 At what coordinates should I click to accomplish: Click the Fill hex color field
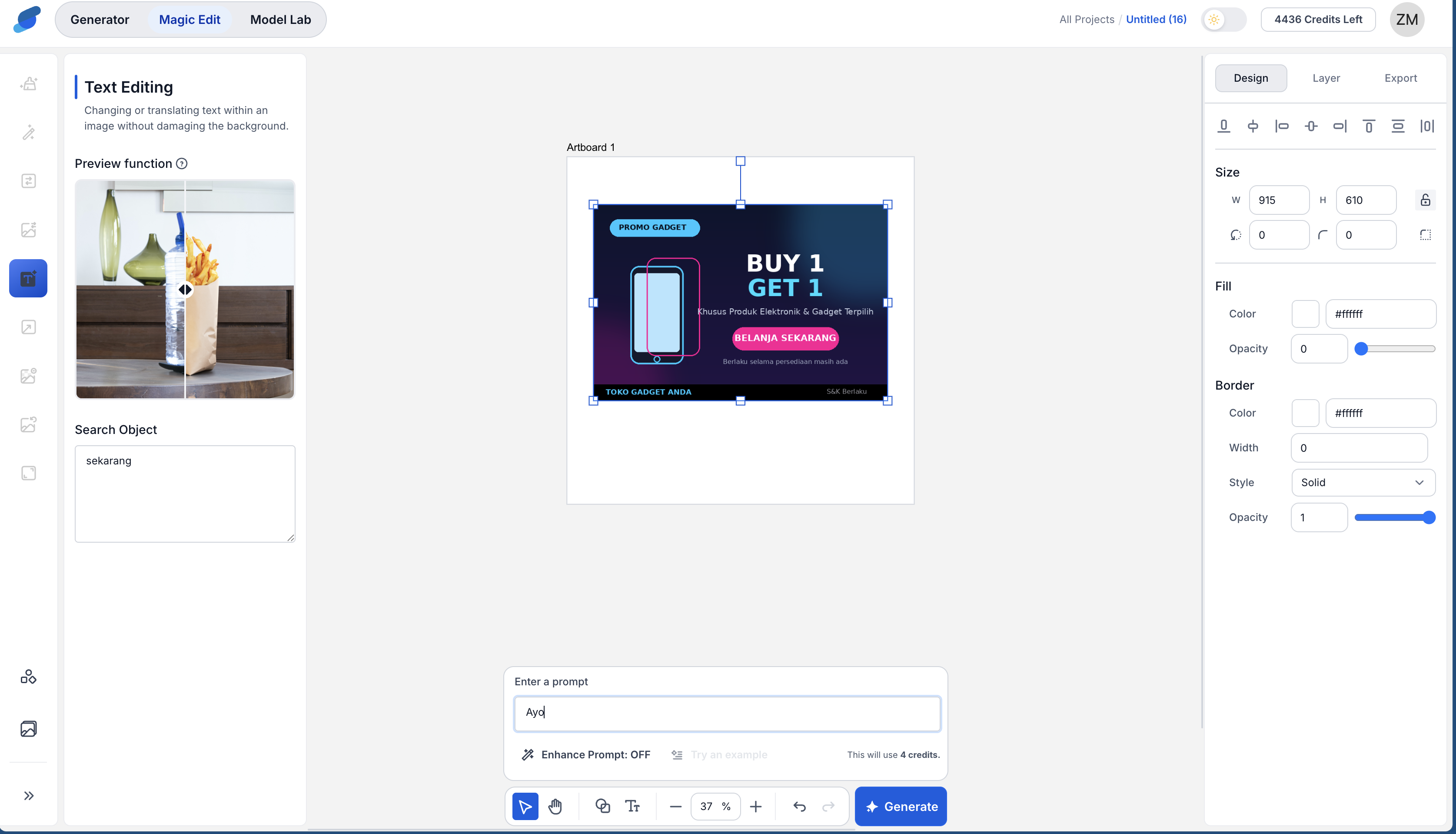pos(1381,314)
